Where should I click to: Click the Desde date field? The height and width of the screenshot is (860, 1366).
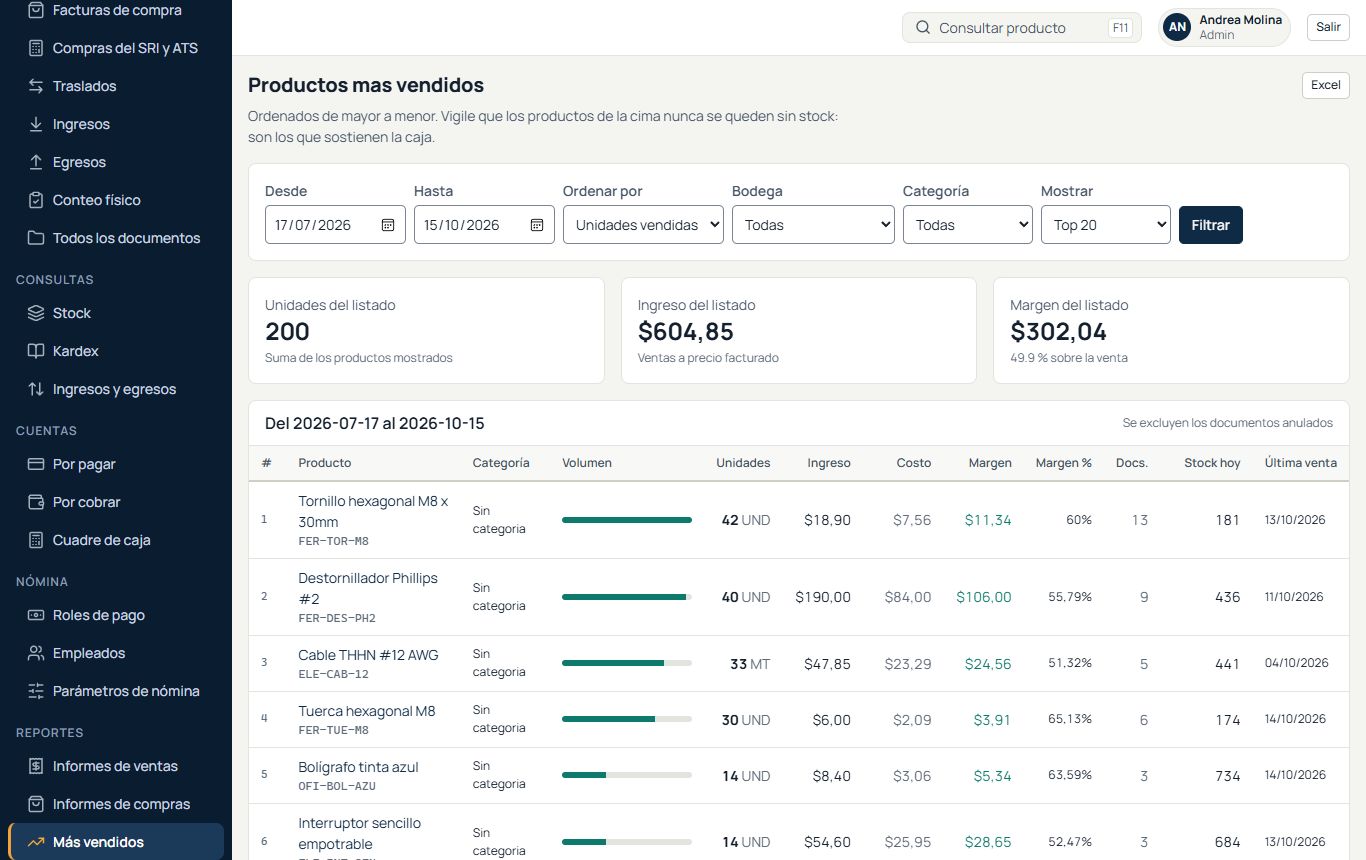pyautogui.click(x=336, y=225)
